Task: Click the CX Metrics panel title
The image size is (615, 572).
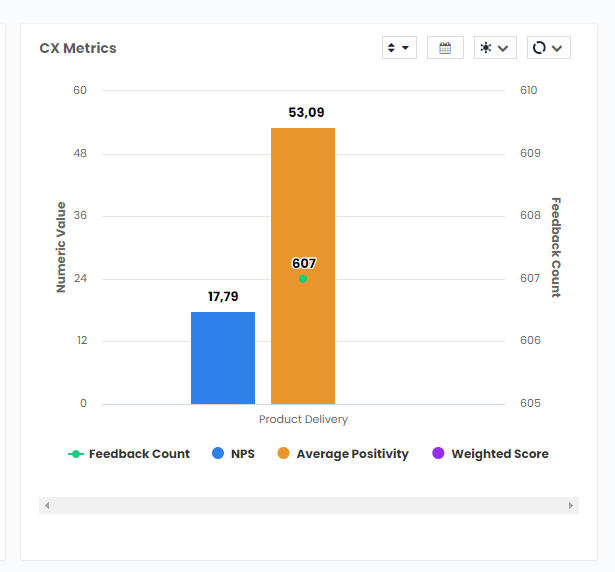Action: 78,48
